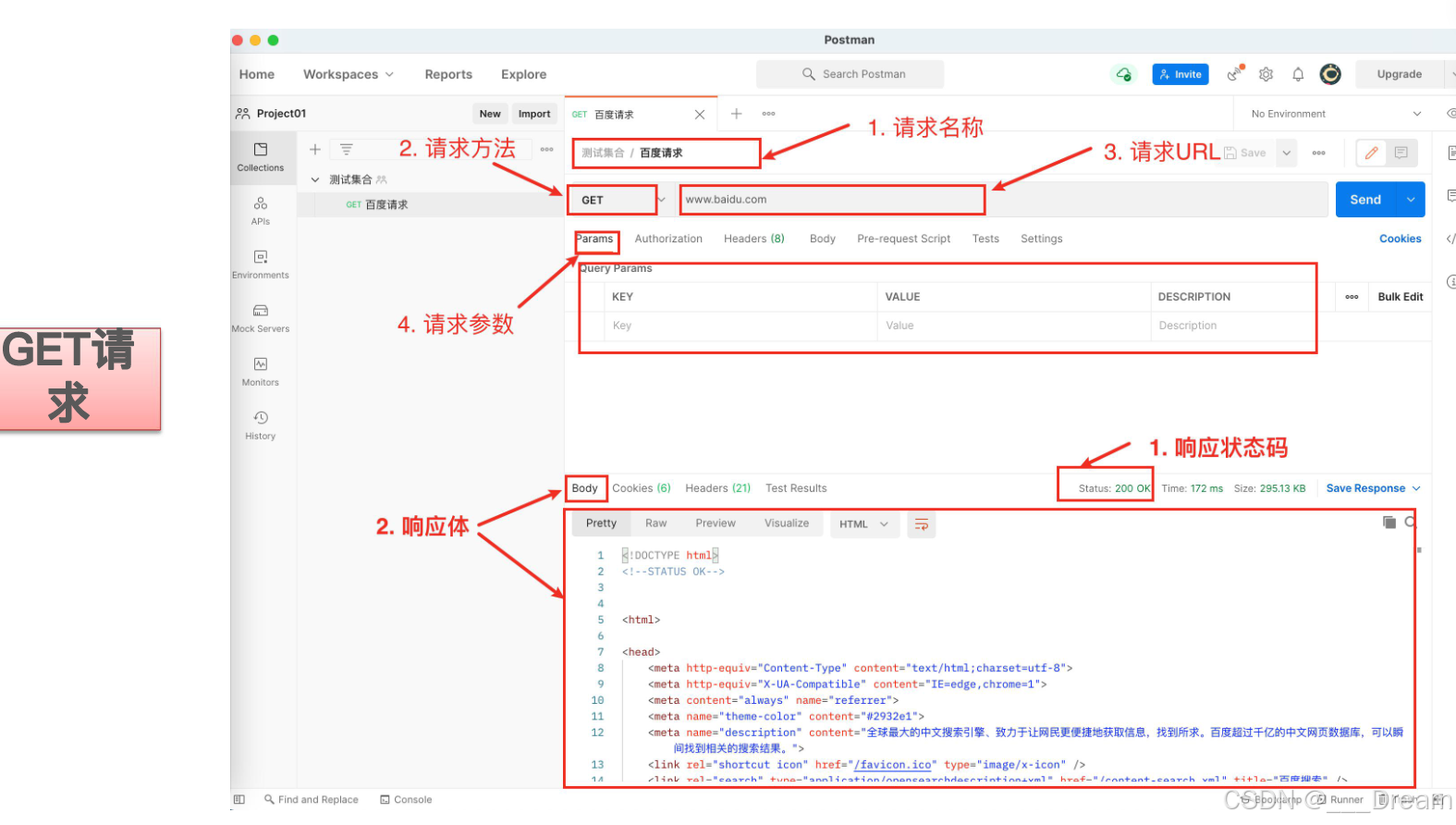Show Test Results tab
This screenshot has width=1456, height=825.
[x=796, y=488]
